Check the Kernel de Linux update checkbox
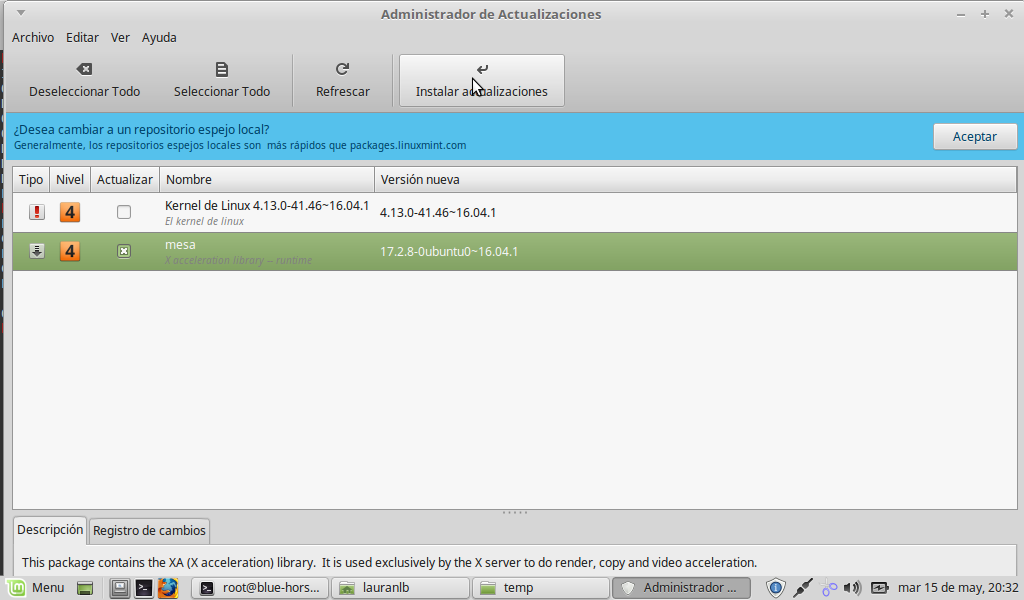This screenshot has width=1024, height=600. pos(124,212)
